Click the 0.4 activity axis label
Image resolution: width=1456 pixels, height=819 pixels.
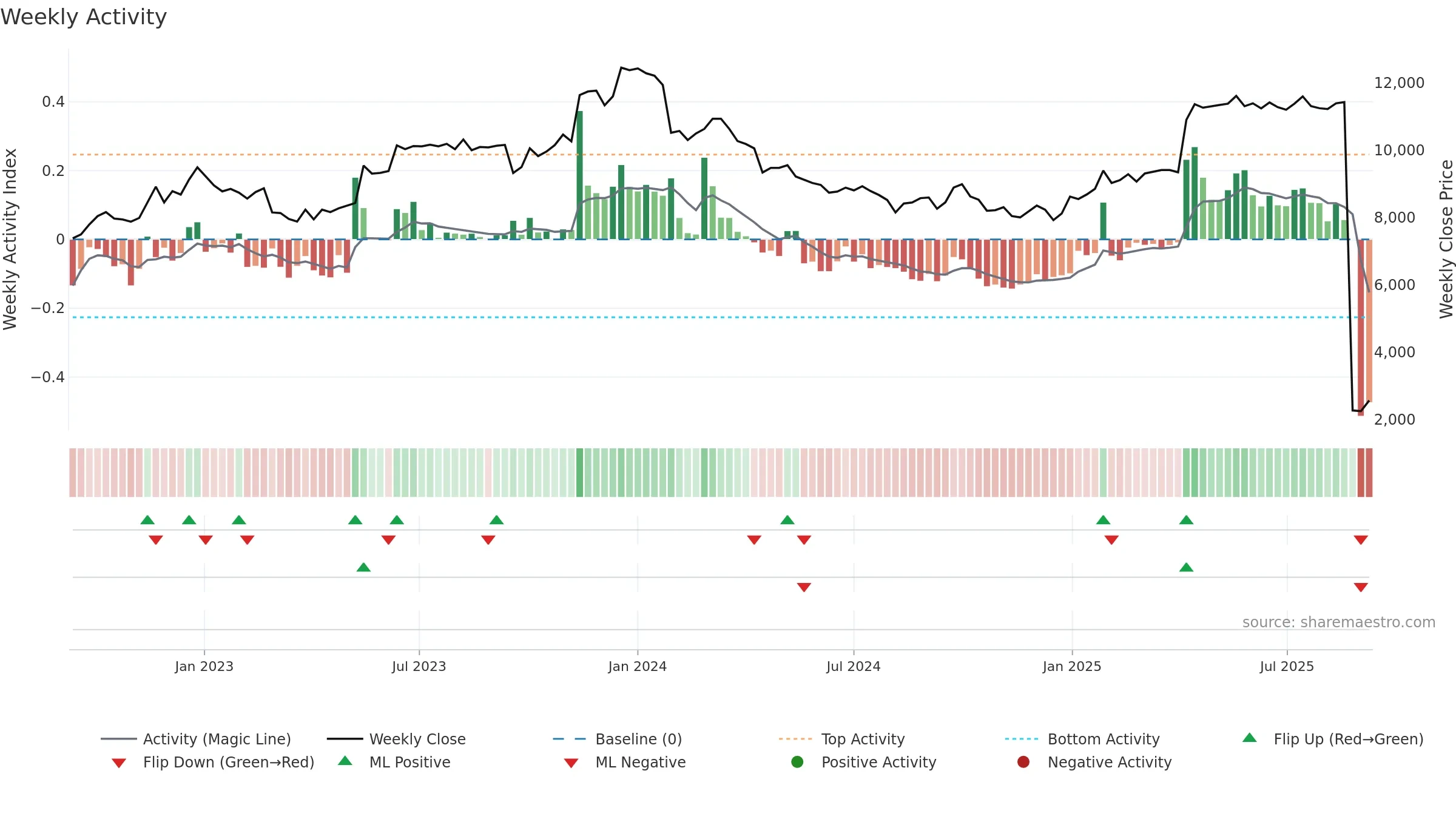click(x=53, y=102)
